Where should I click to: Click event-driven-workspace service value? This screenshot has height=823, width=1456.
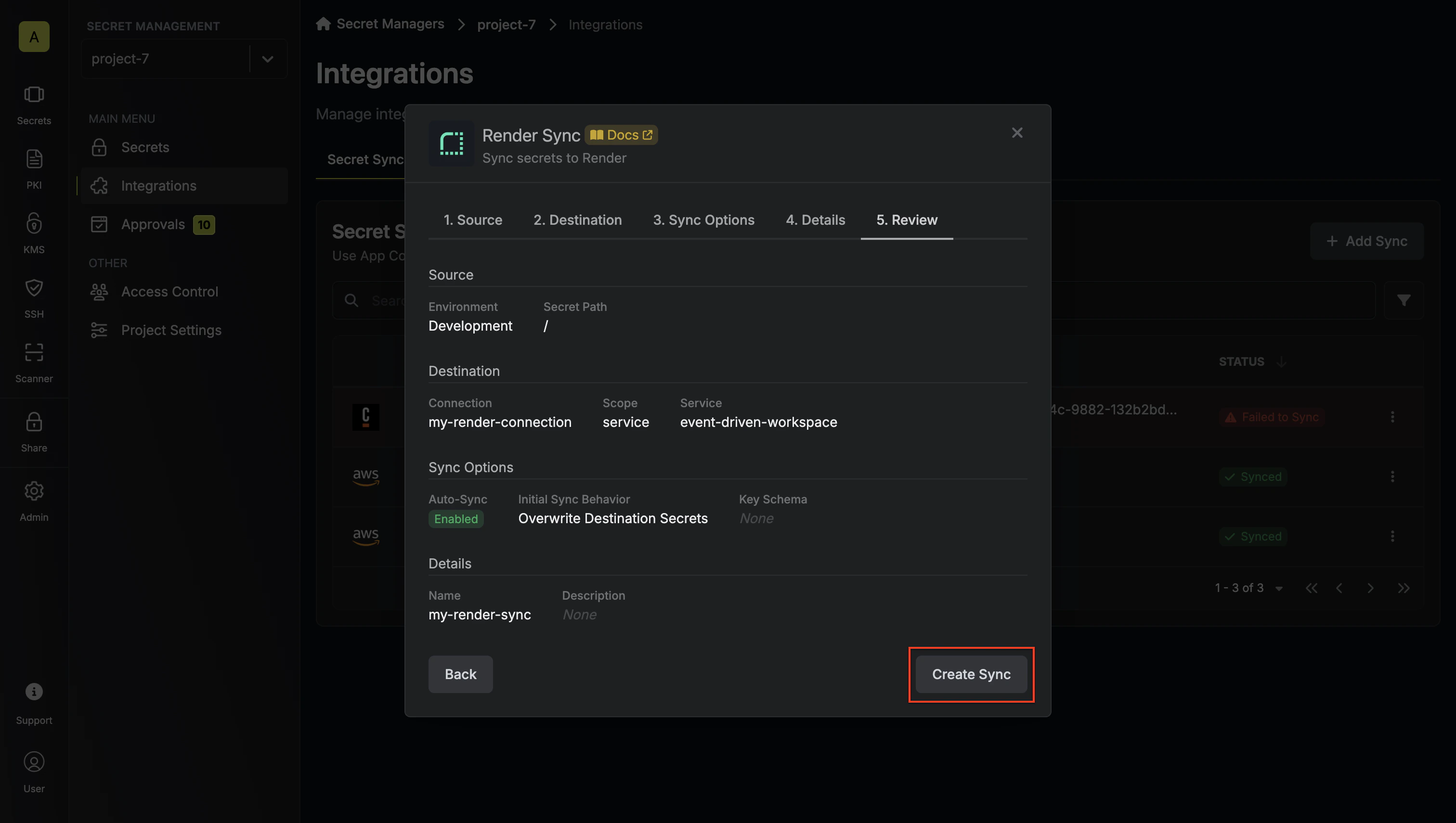pyautogui.click(x=758, y=422)
